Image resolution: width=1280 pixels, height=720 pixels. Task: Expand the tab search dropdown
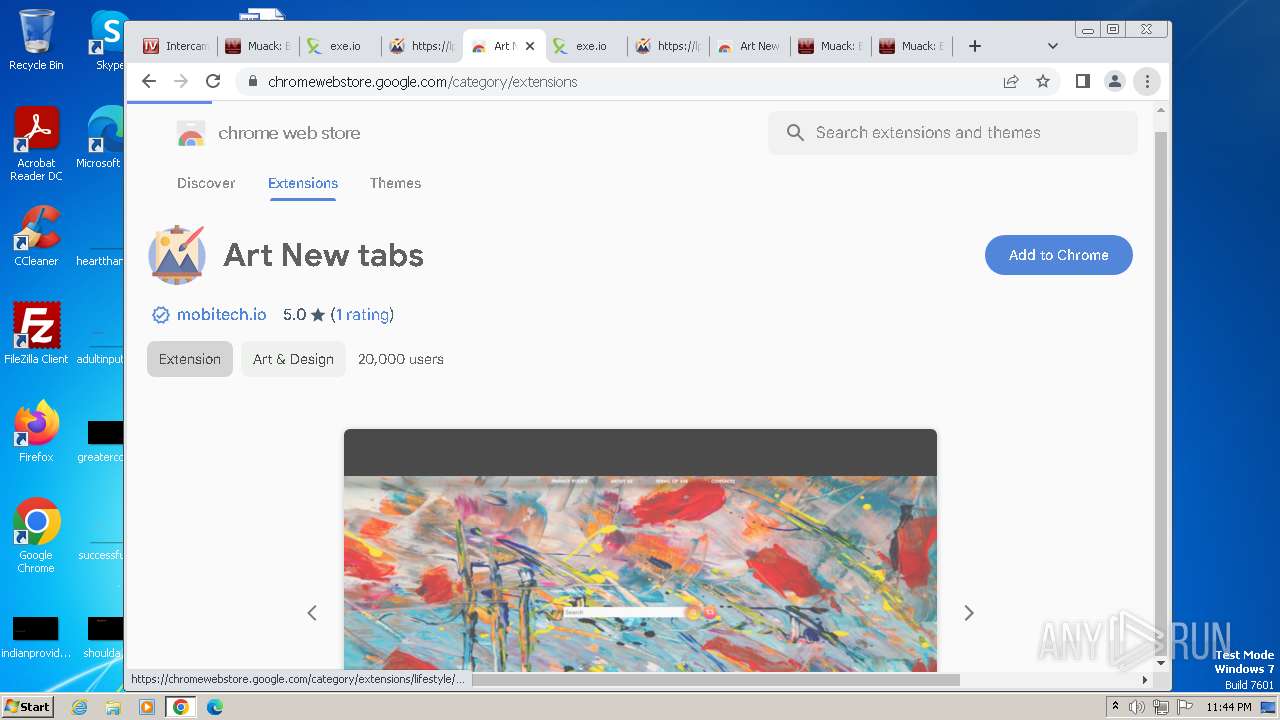[x=1052, y=46]
